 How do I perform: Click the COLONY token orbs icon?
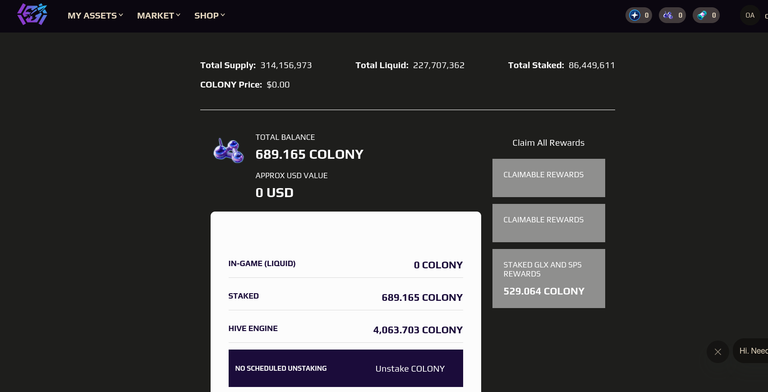228,151
